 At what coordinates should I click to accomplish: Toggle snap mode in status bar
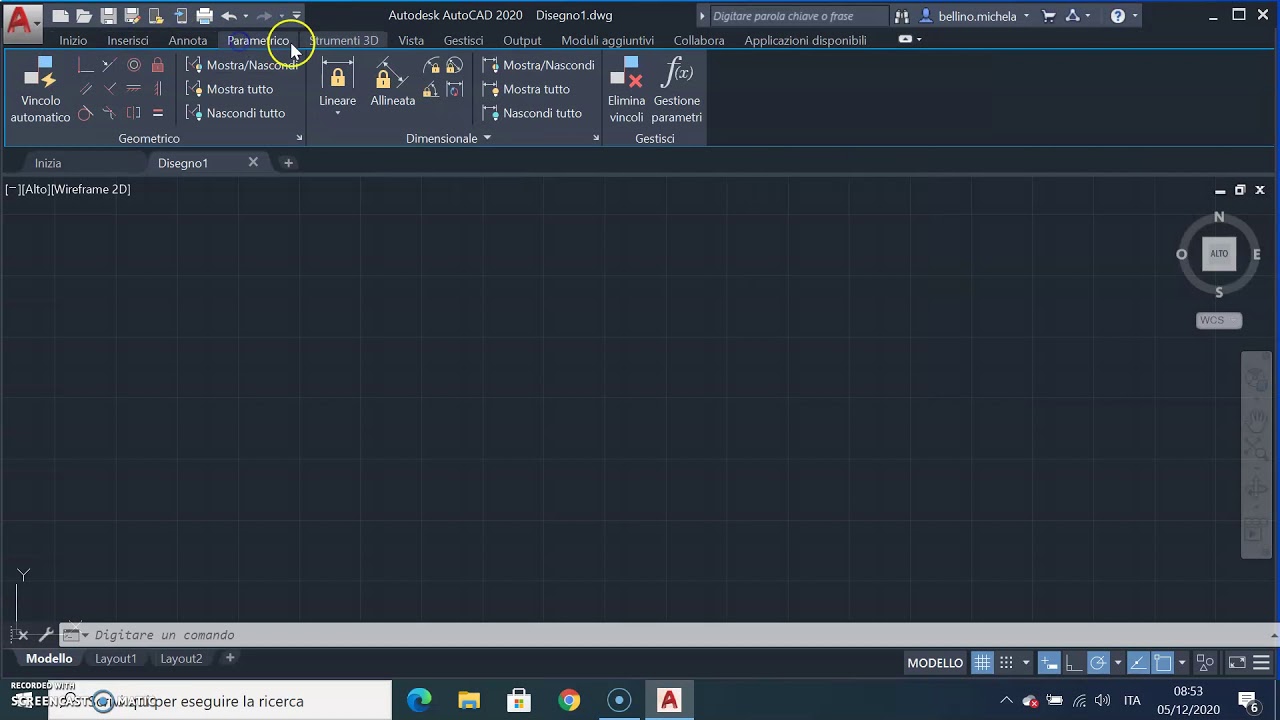[1006, 663]
